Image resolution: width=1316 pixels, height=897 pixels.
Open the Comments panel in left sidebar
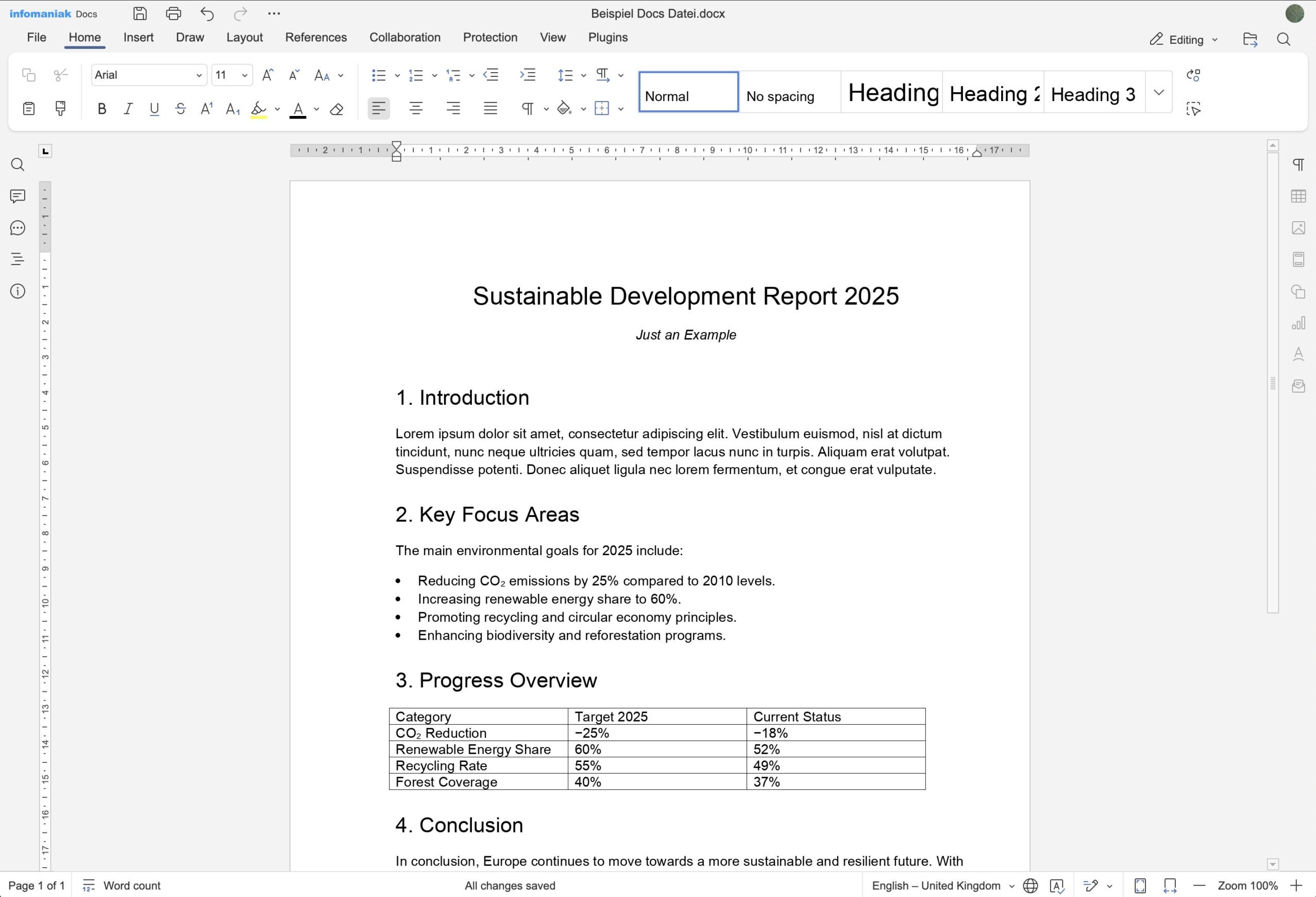click(18, 196)
